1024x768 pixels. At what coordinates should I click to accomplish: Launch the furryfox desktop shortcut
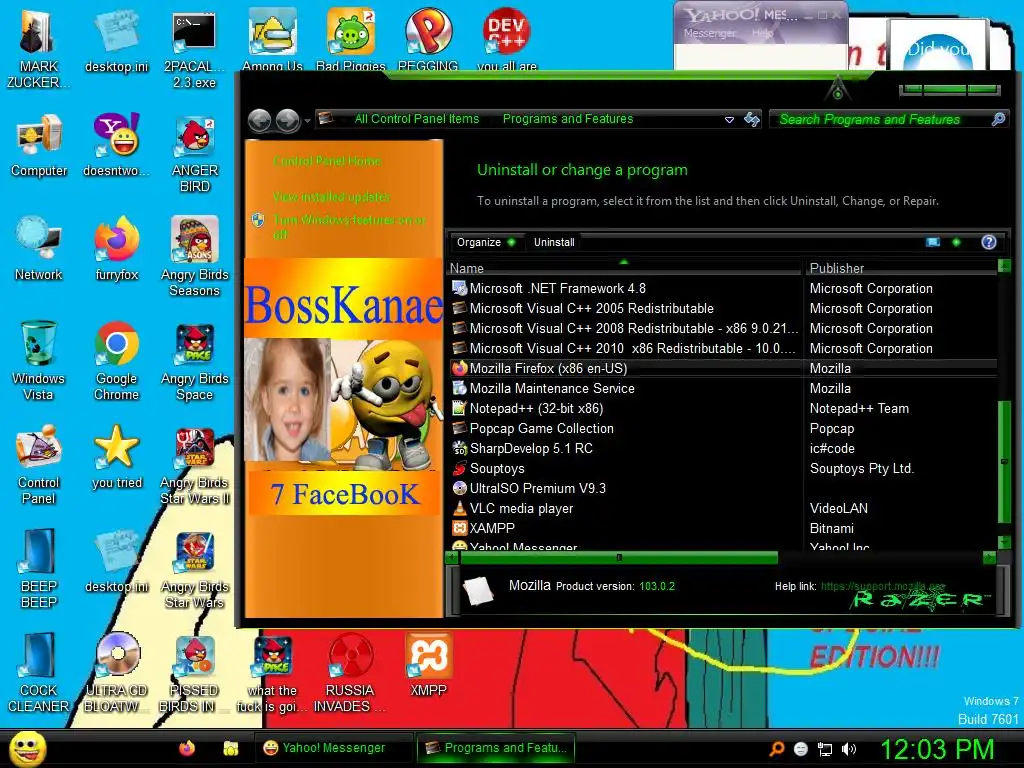[116, 248]
